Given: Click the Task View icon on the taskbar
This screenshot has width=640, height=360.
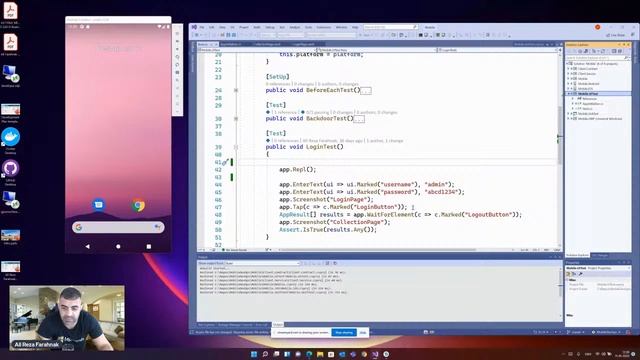Looking at the screenshot, I should (276, 354).
